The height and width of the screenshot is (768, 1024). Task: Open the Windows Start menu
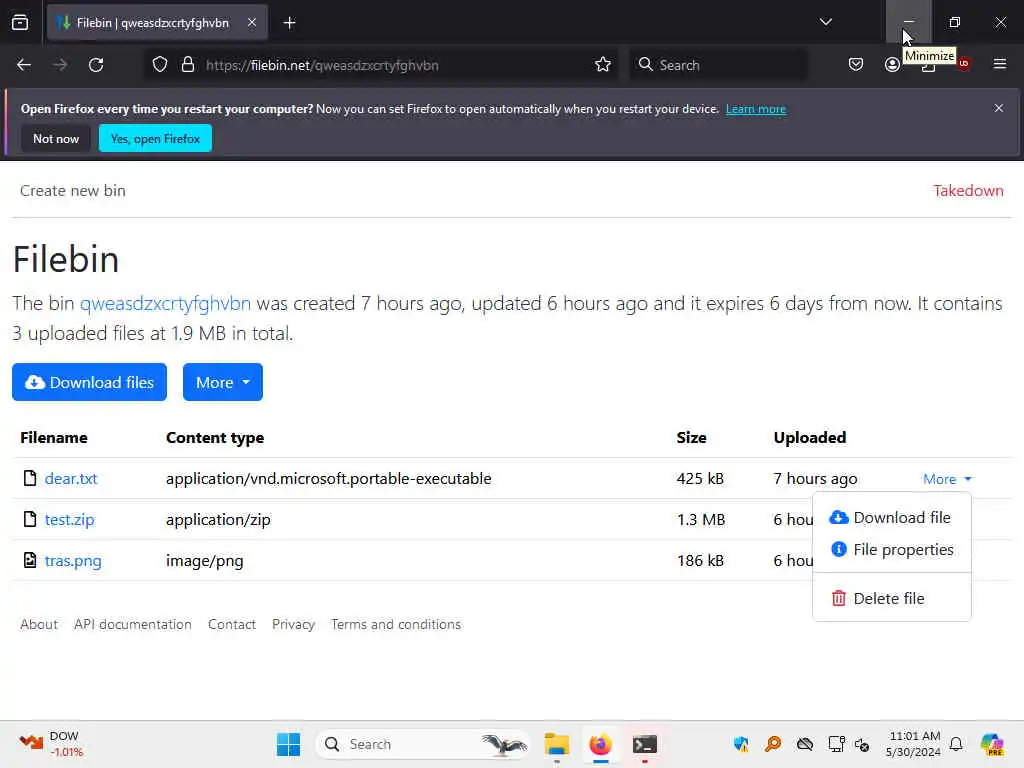(288, 744)
